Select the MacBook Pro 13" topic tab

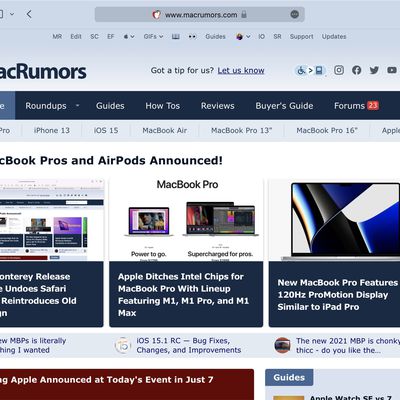pyautogui.click(x=241, y=131)
